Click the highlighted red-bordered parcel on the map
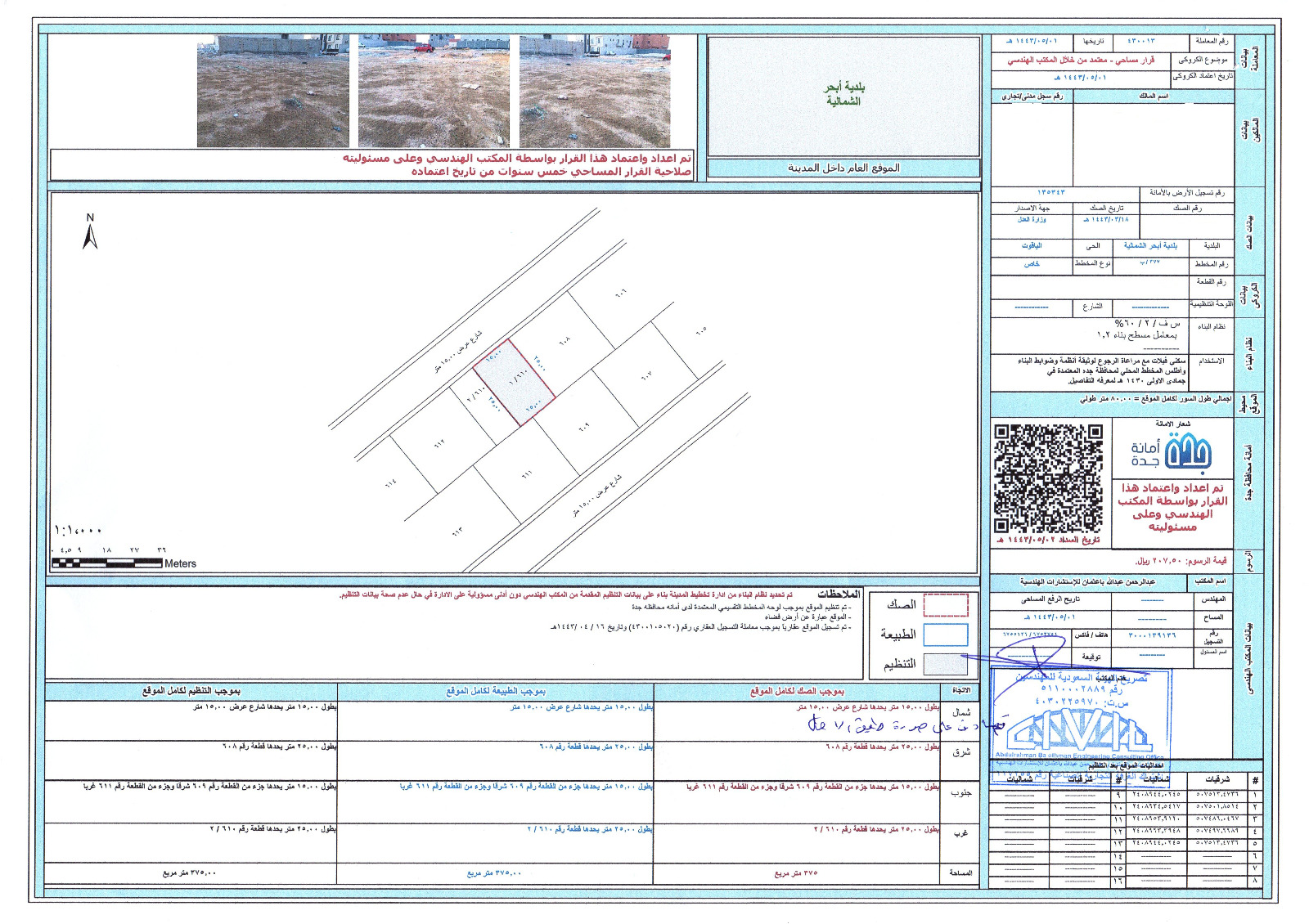The height and width of the screenshot is (924, 1309). (515, 382)
